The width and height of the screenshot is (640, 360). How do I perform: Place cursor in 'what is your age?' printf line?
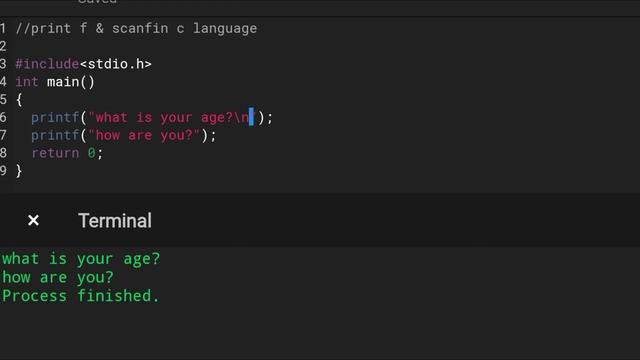(x=152, y=118)
